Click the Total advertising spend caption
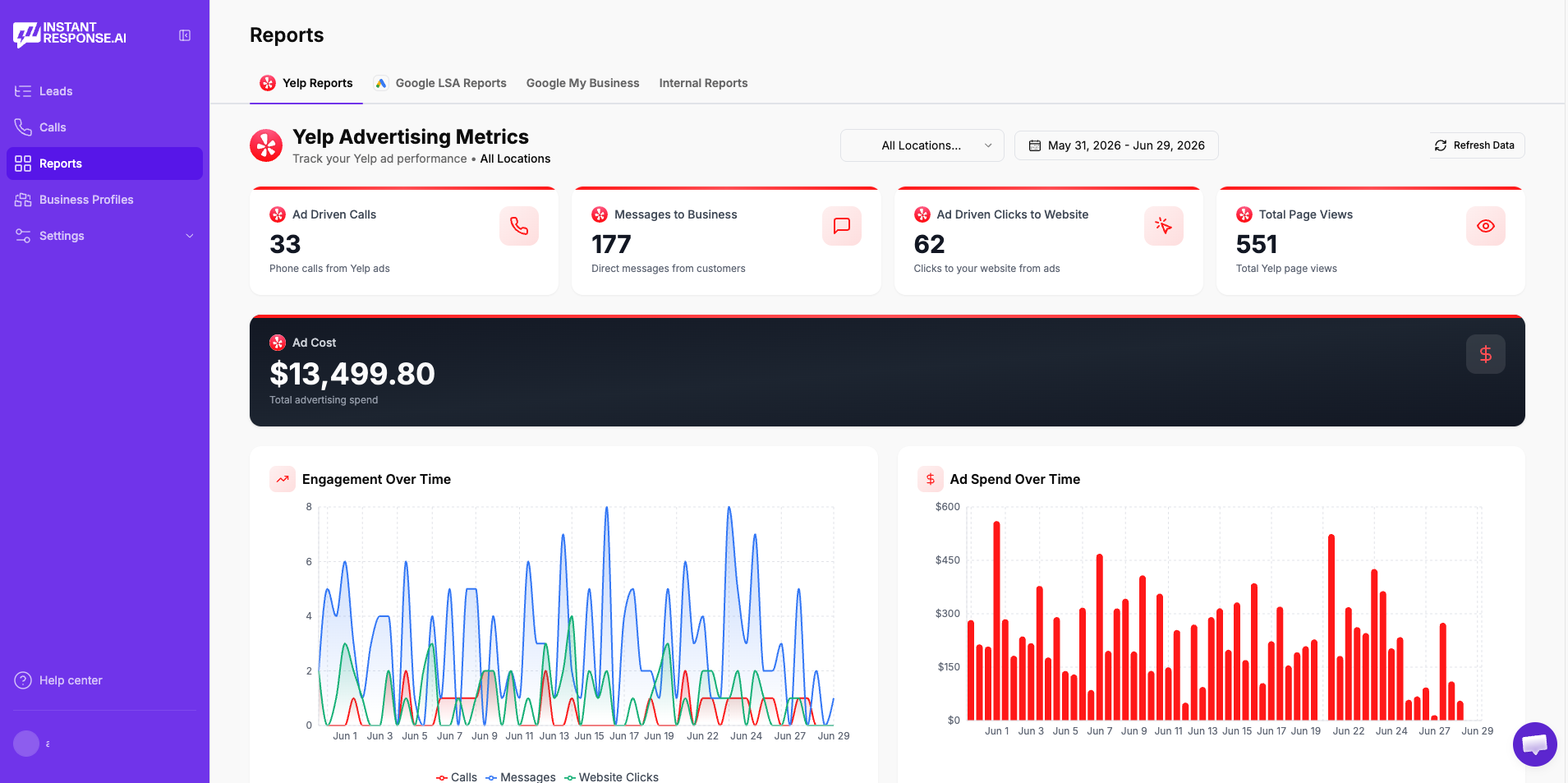This screenshot has height=783, width=1568. [x=324, y=400]
